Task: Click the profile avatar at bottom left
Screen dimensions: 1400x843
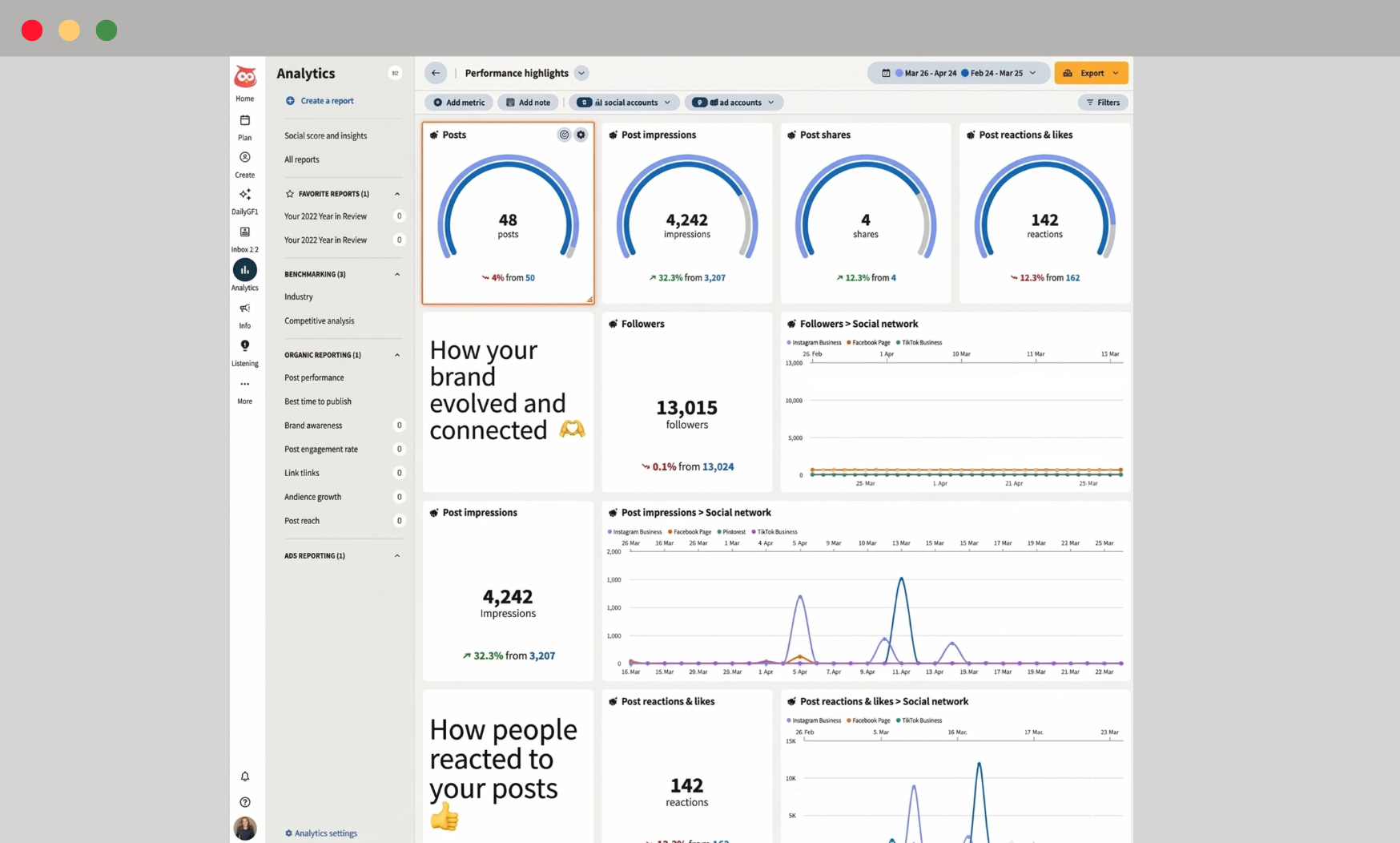Action: click(245, 829)
